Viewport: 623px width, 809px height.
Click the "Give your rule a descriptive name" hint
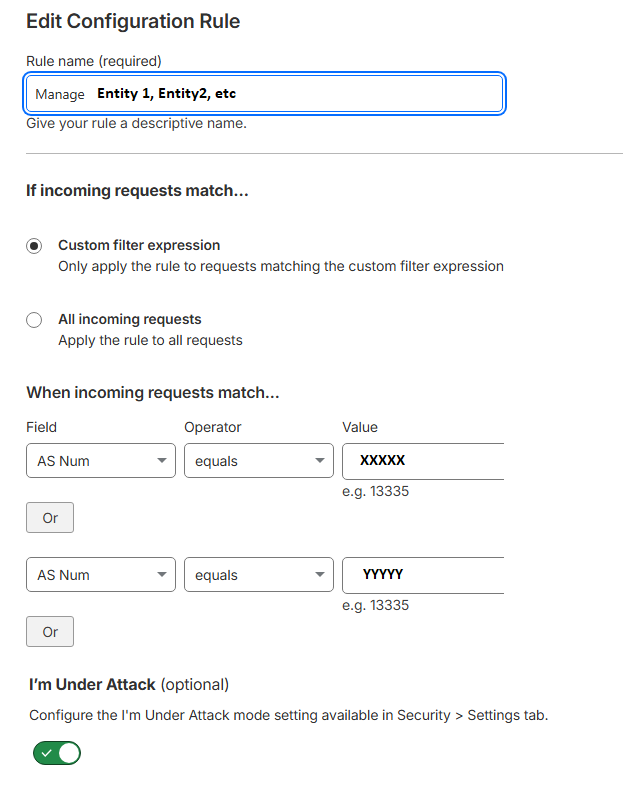tap(136, 124)
